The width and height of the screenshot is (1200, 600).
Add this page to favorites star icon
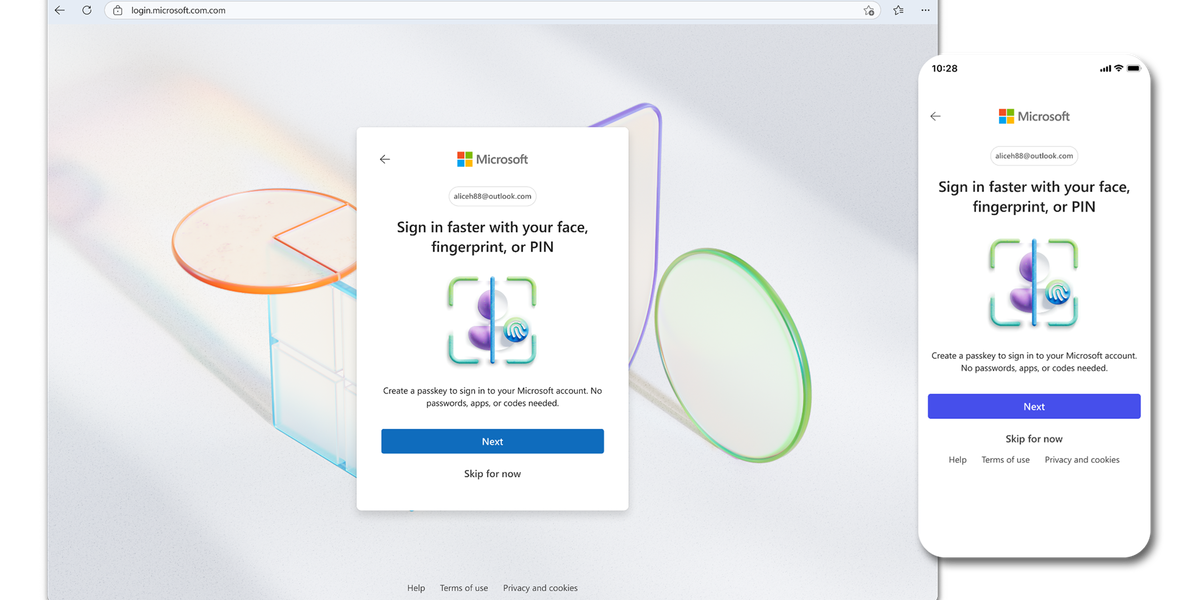[x=868, y=10]
